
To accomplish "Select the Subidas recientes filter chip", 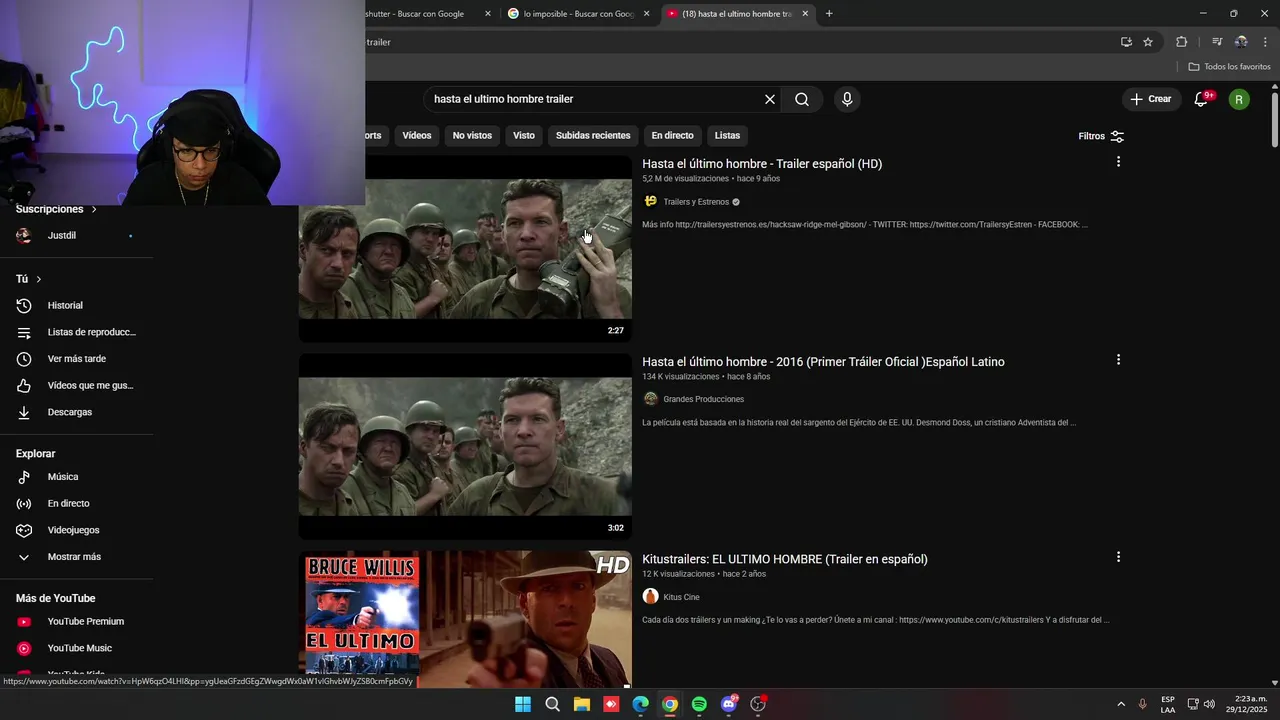I will (593, 135).
